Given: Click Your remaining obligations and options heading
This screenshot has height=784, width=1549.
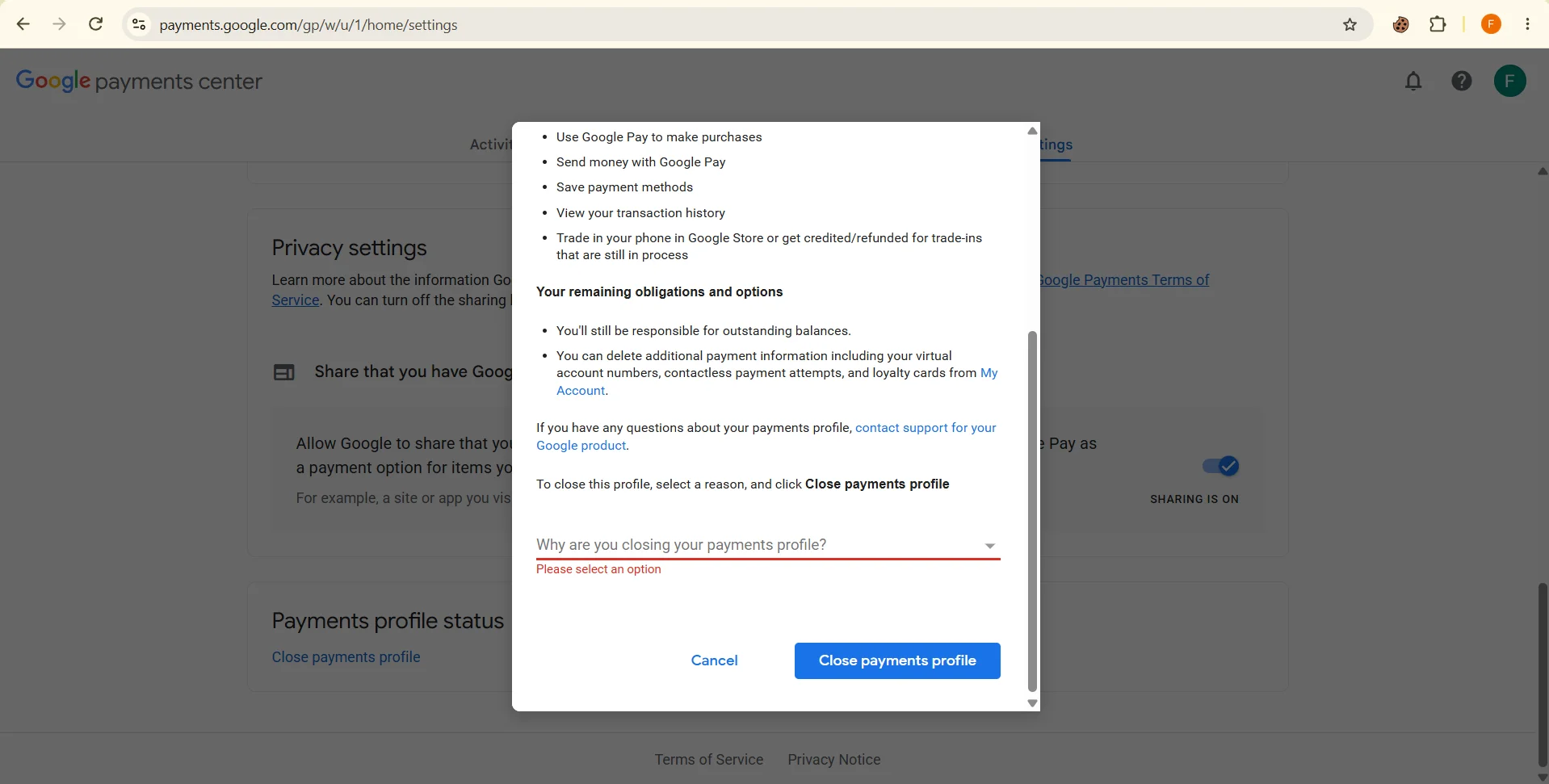Looking at the screenshot, I should [659, 292].
